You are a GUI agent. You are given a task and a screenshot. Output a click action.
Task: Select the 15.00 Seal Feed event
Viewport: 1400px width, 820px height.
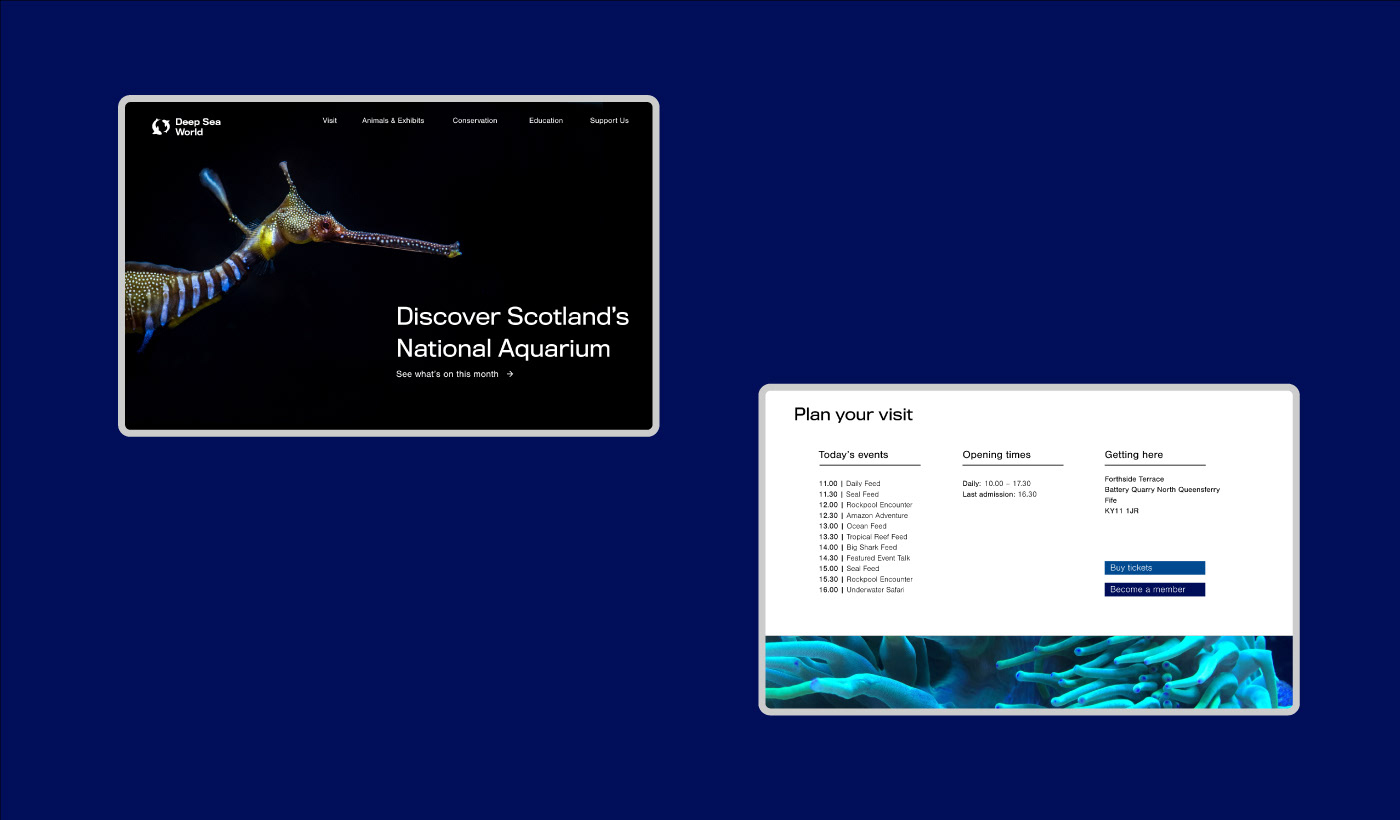click(849, 569)
